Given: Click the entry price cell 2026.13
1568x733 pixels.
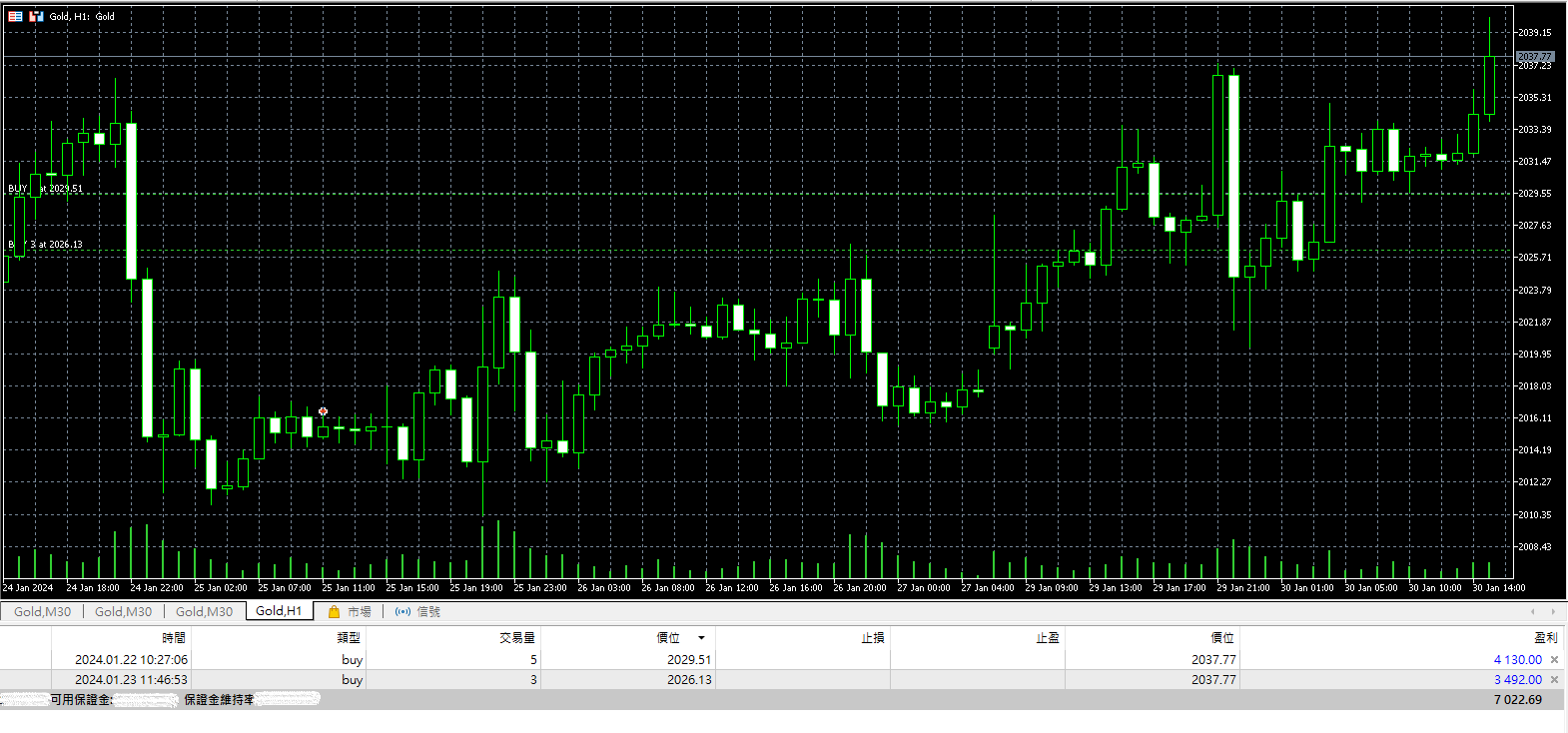Looking at the screenshot, I should [x=689, y=680].
